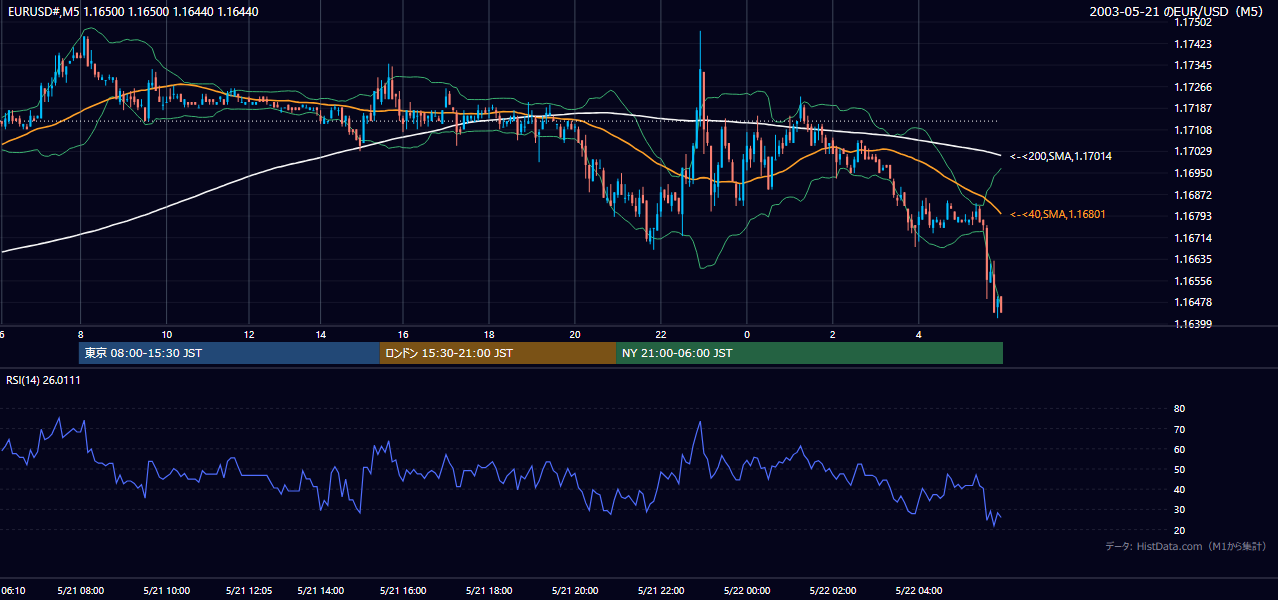Click price axis value 1.16478
1278x600 pixels.
click(1192, 302)
